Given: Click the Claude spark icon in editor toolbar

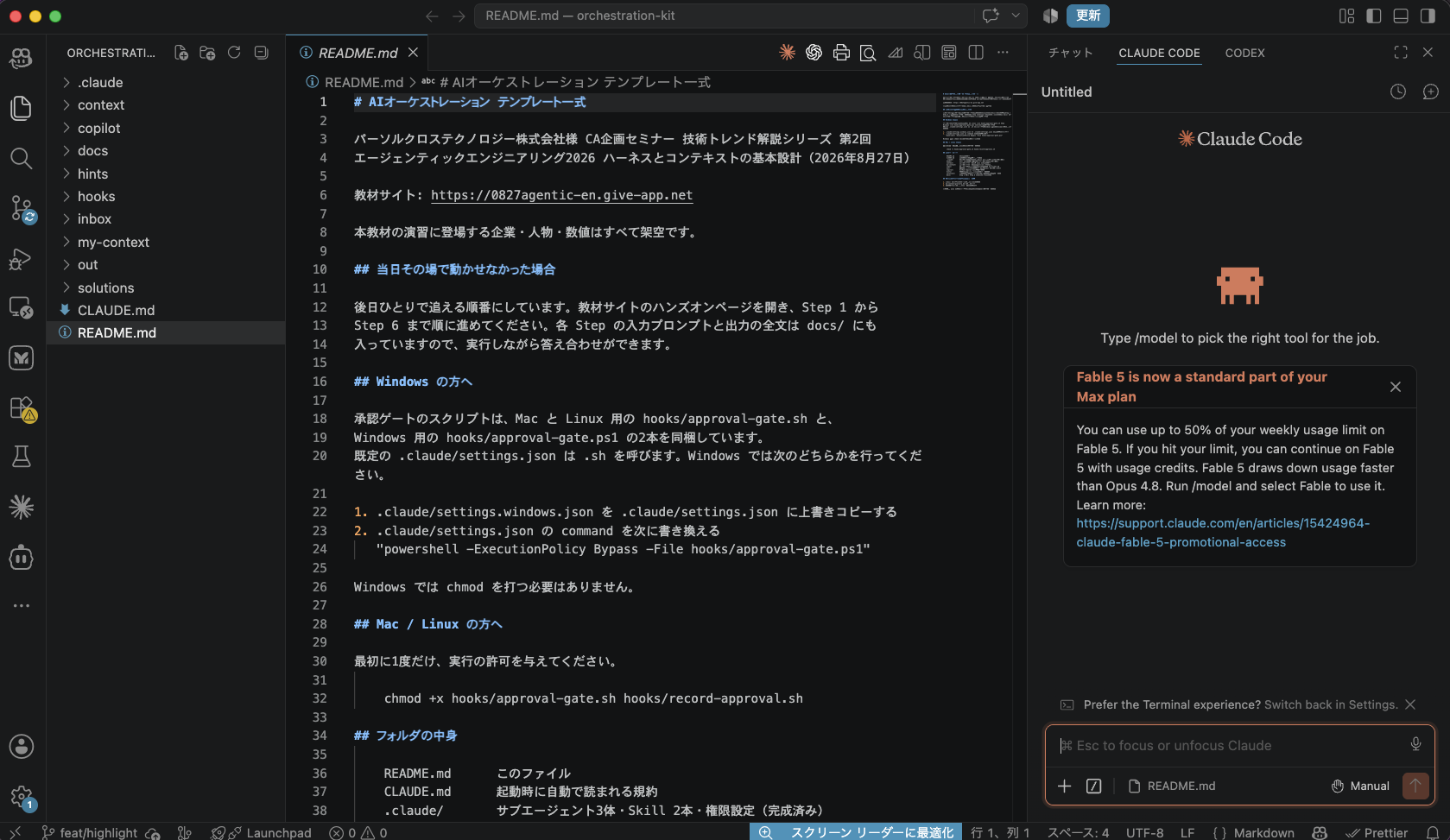Looking at the screenshot, I should click(x=787, y=53).
